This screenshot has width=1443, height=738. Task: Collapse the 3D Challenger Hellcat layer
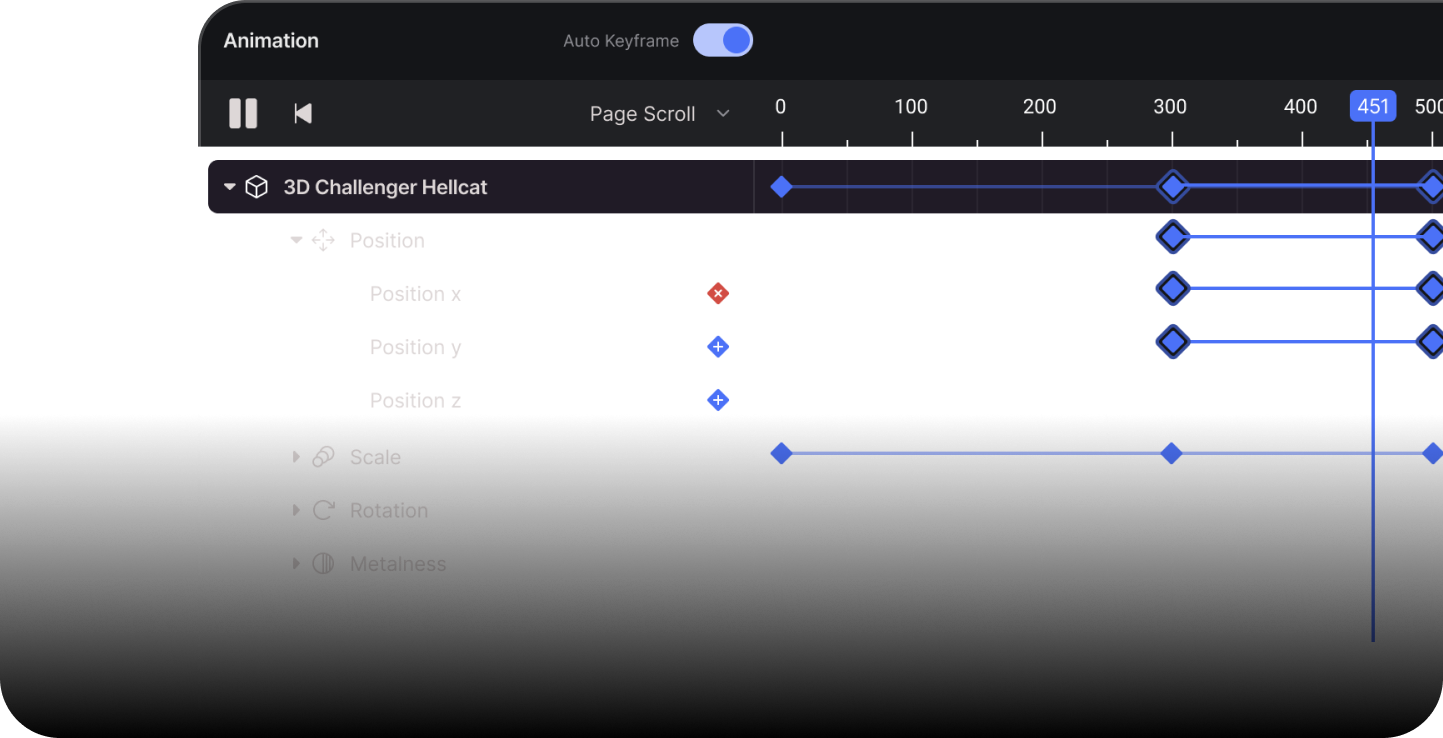(x=230, y=187)
